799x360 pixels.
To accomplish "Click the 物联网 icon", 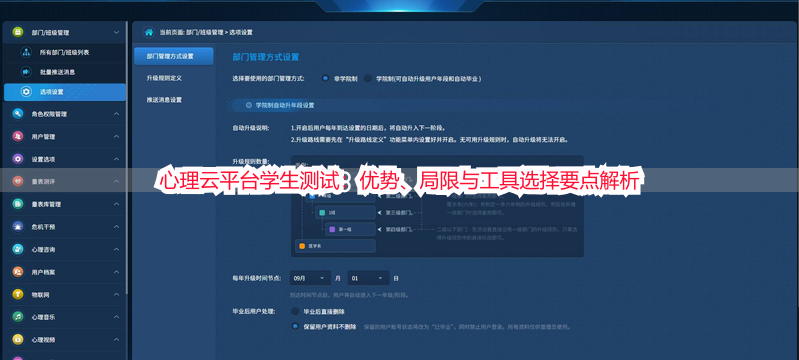I will click(18, 294).
